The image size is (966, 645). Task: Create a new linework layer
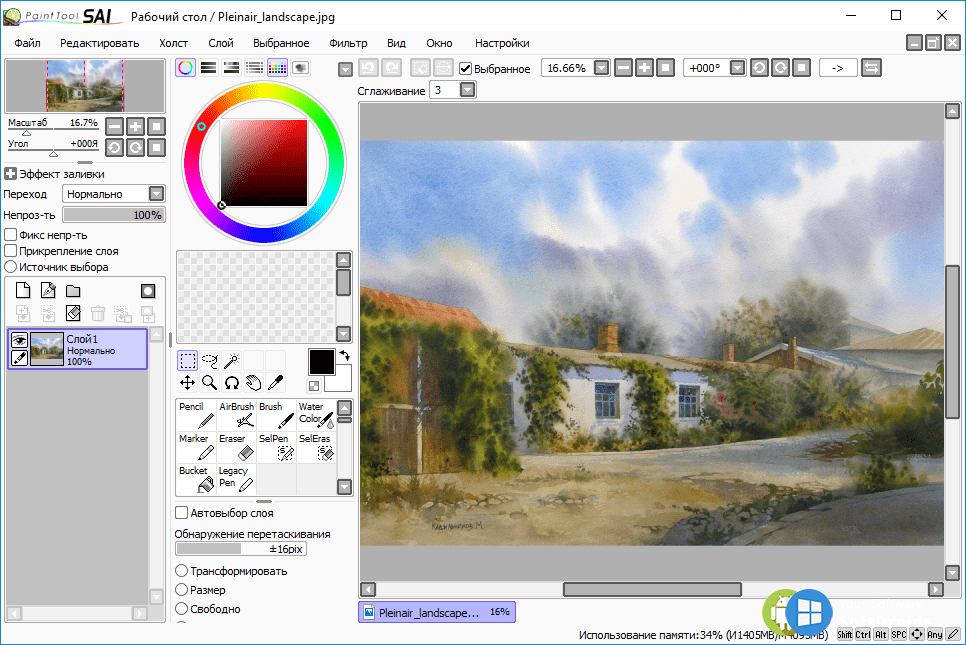(48, 290)
